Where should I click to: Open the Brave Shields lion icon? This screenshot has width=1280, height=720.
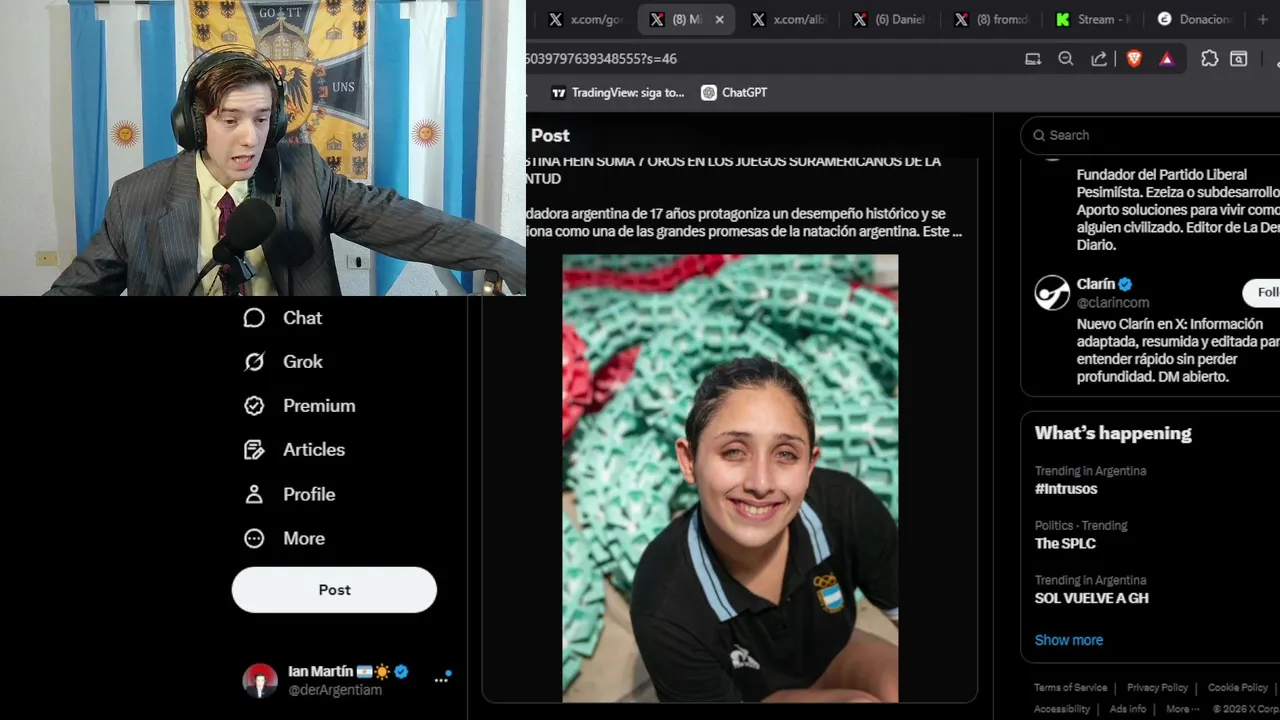pyautogui.click(x=1133, y=59)
